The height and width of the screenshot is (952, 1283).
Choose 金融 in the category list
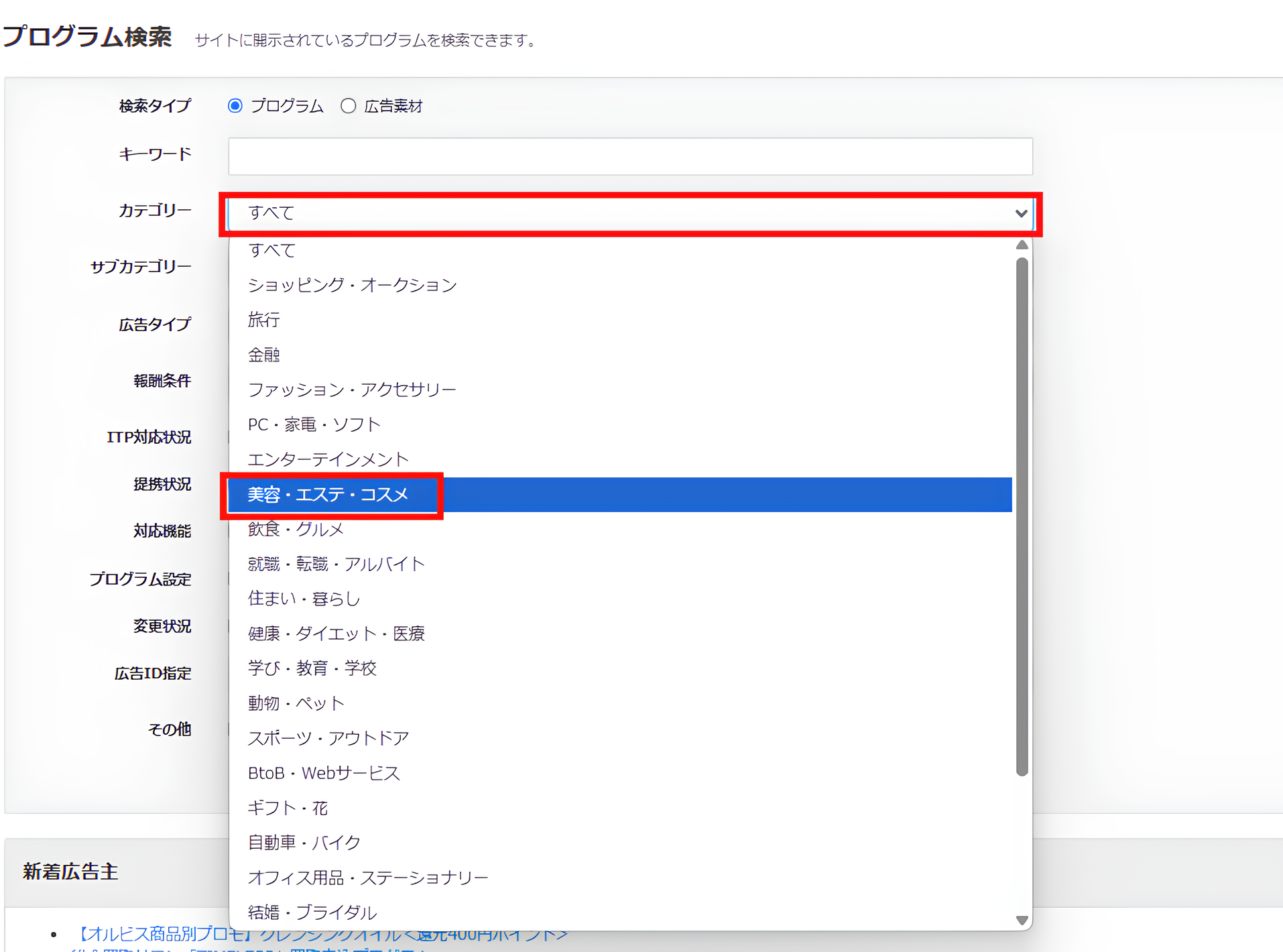tap(265, 355)
